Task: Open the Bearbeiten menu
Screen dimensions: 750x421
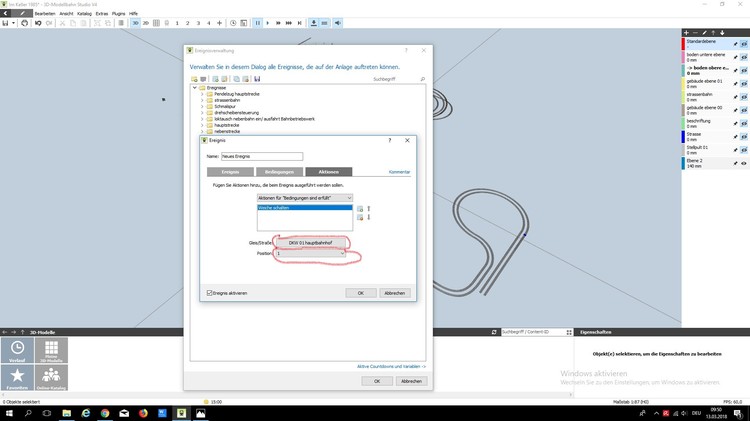Action: coord(45,13)
